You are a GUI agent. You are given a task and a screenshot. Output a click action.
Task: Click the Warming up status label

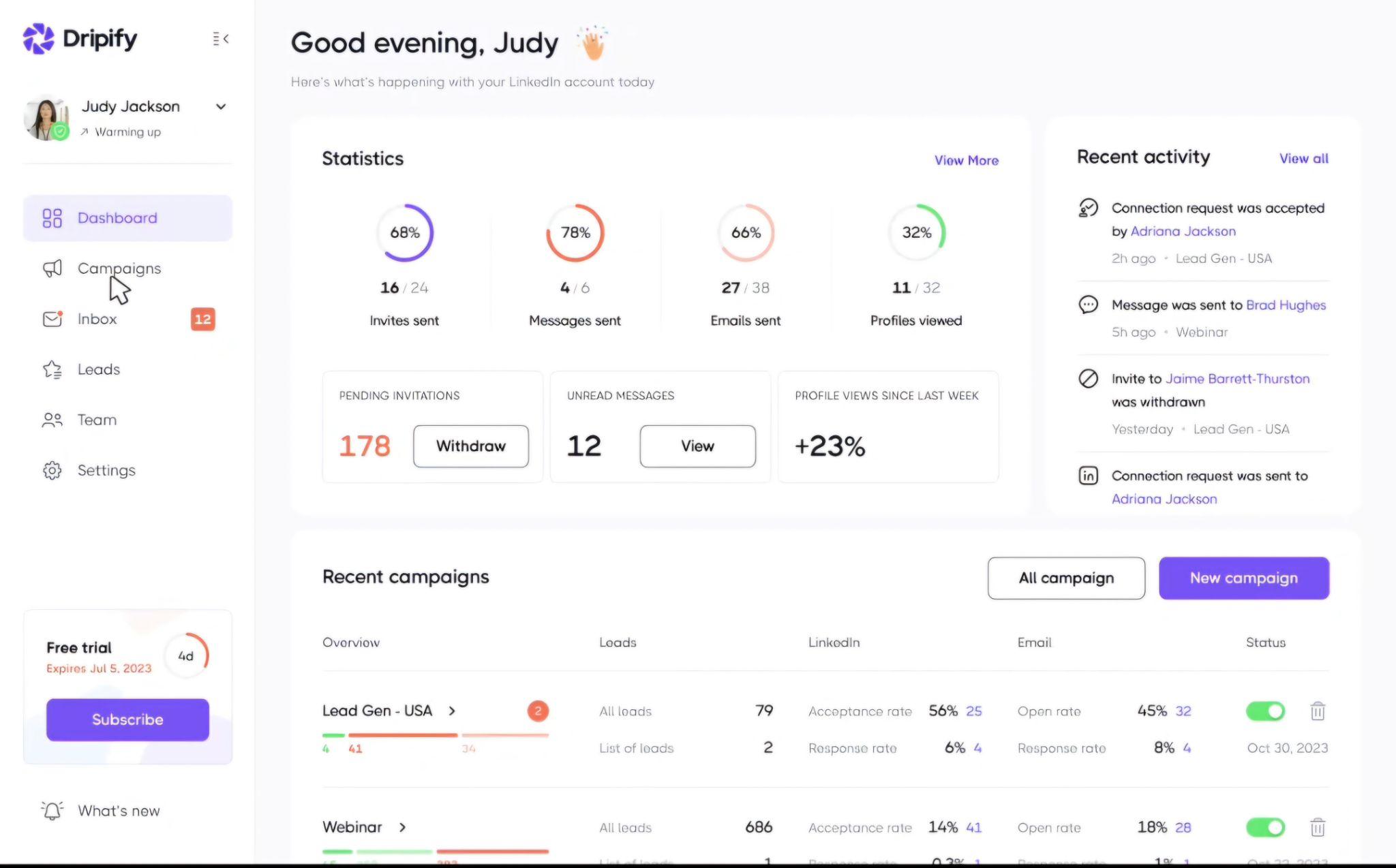(127, 132)
